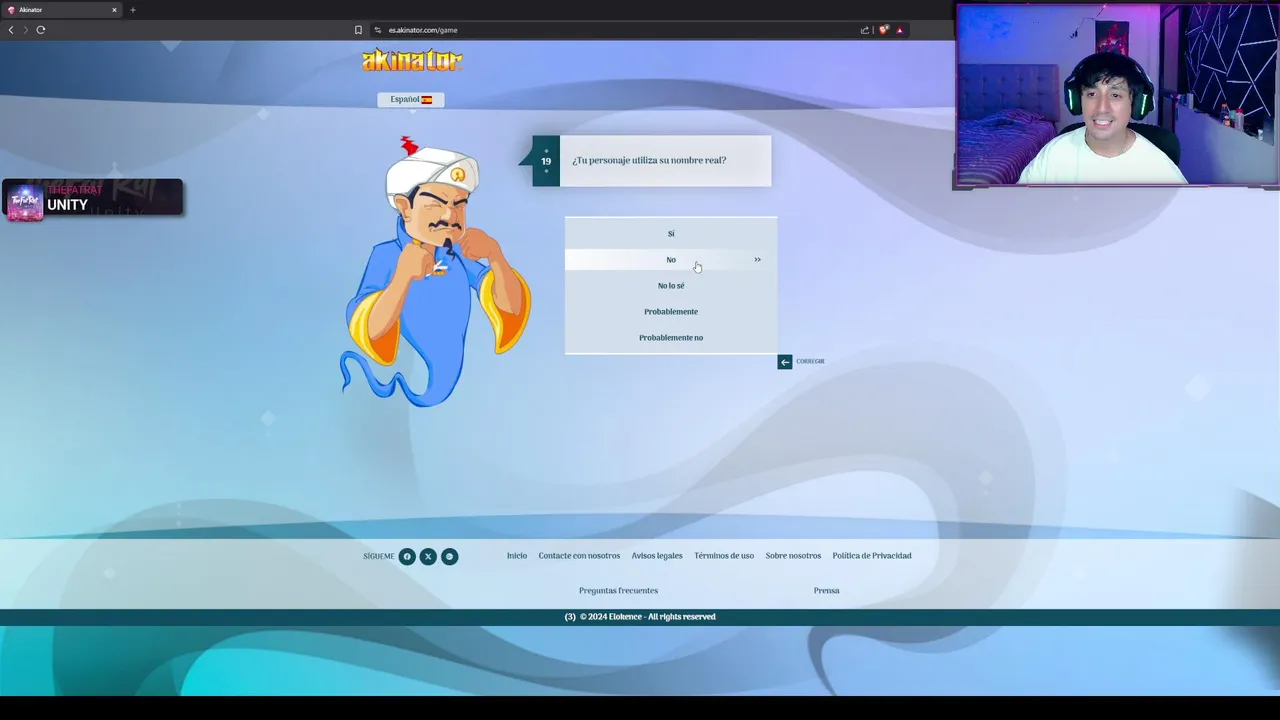This screenshot has height=720, width=1280.
Task: Close the Akinator browser tab
Action: click(114, 10)
